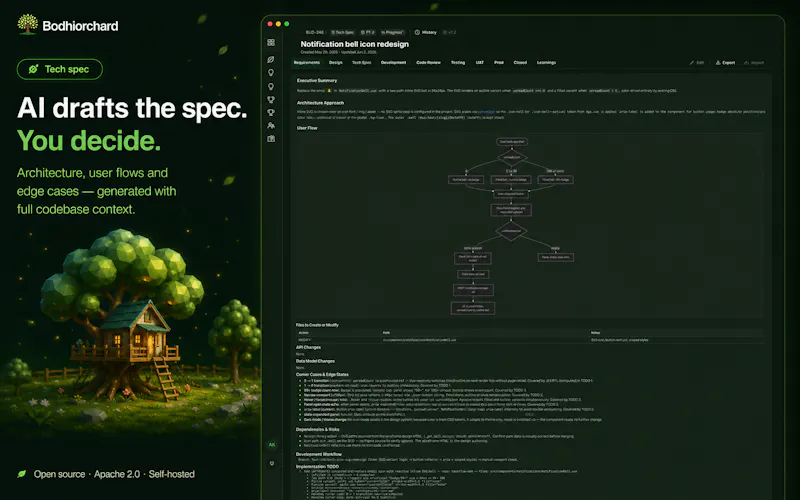Click the Path column header
This screenshot has width=800, height=500.
click(386, 333)
